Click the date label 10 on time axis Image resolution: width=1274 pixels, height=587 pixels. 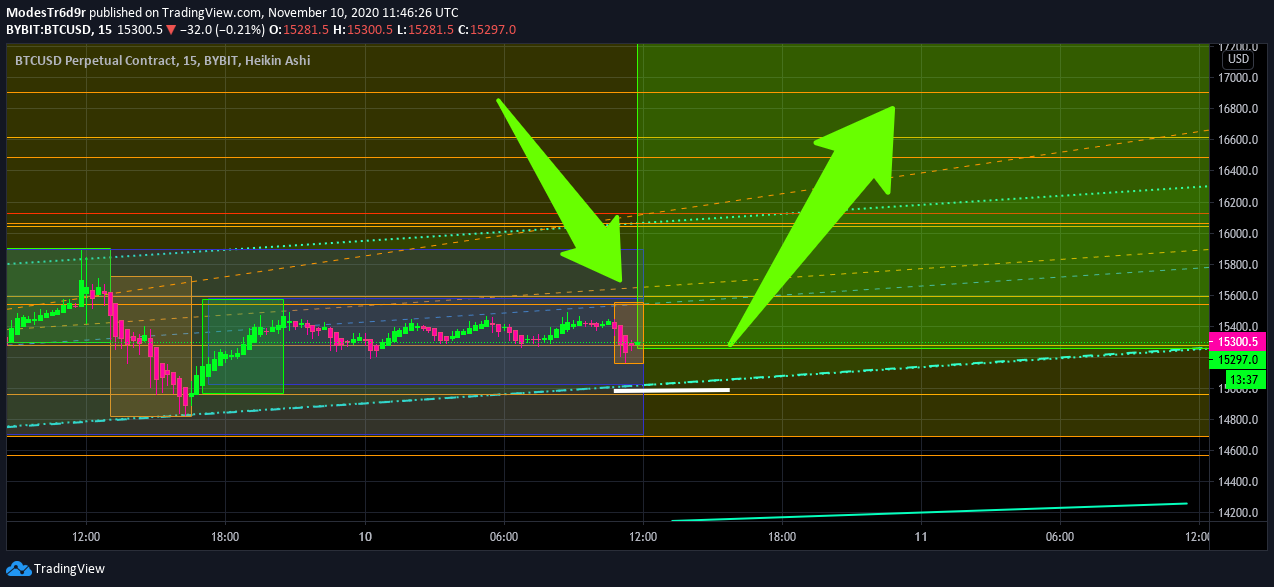click(x=365, y=537)
